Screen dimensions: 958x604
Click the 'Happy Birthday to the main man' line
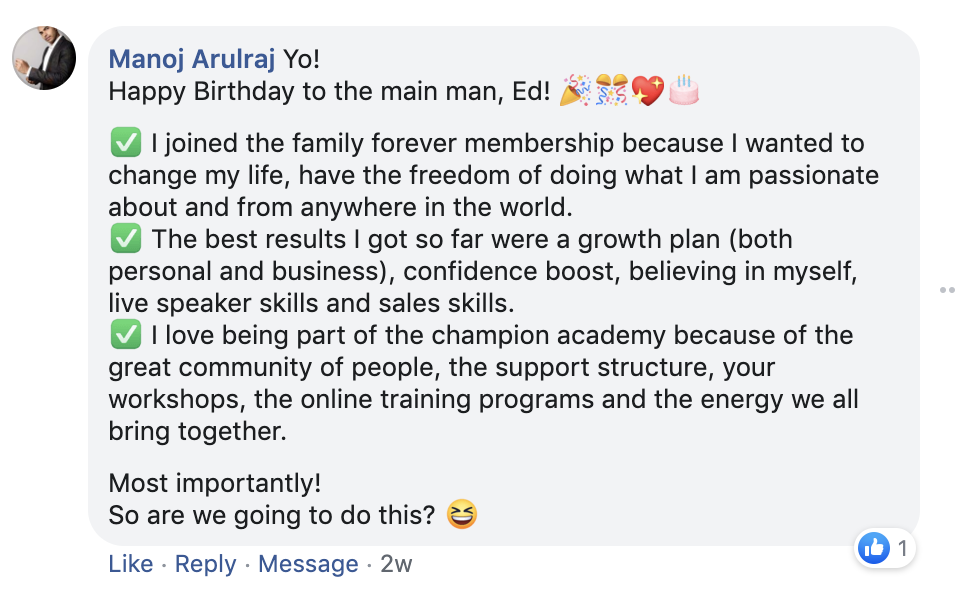pos(329,92)
